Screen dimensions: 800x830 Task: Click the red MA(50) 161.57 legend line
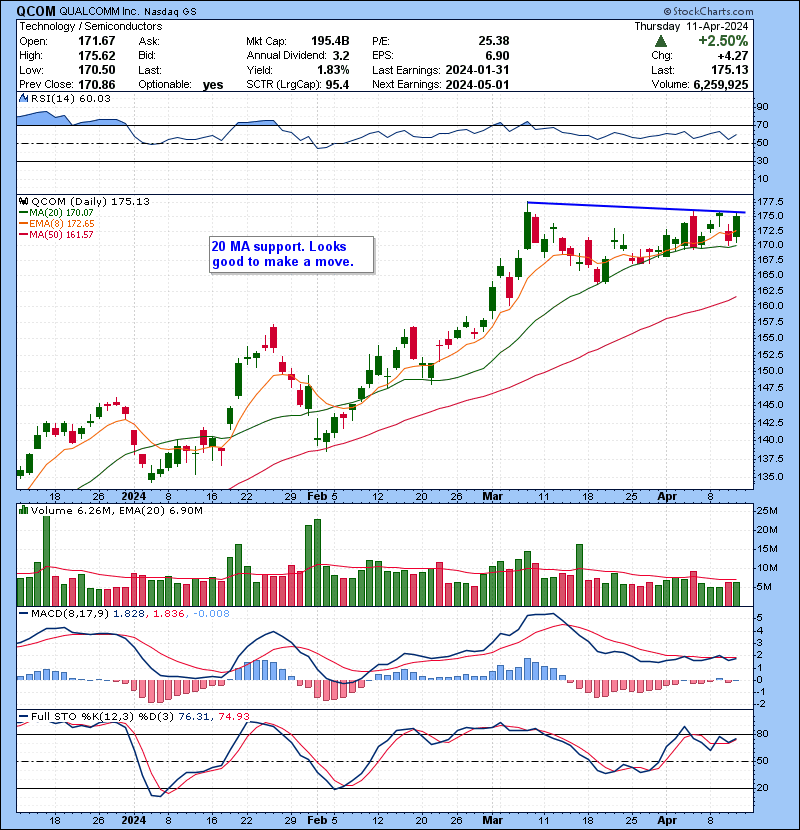pyautogui.click(x=56, y=234)
